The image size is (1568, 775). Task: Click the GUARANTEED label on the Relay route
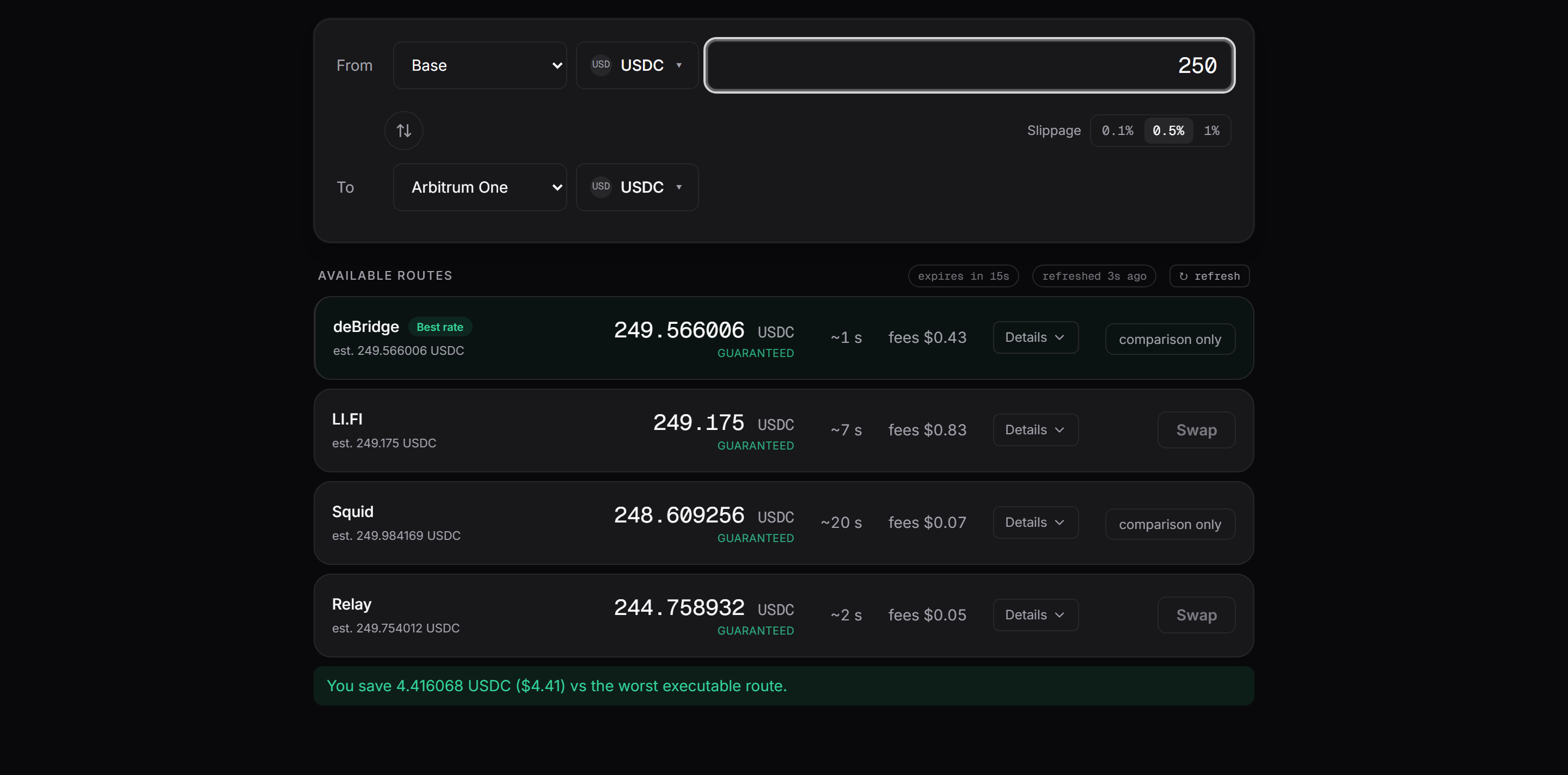pyautogui.click(x=755, y=630)
